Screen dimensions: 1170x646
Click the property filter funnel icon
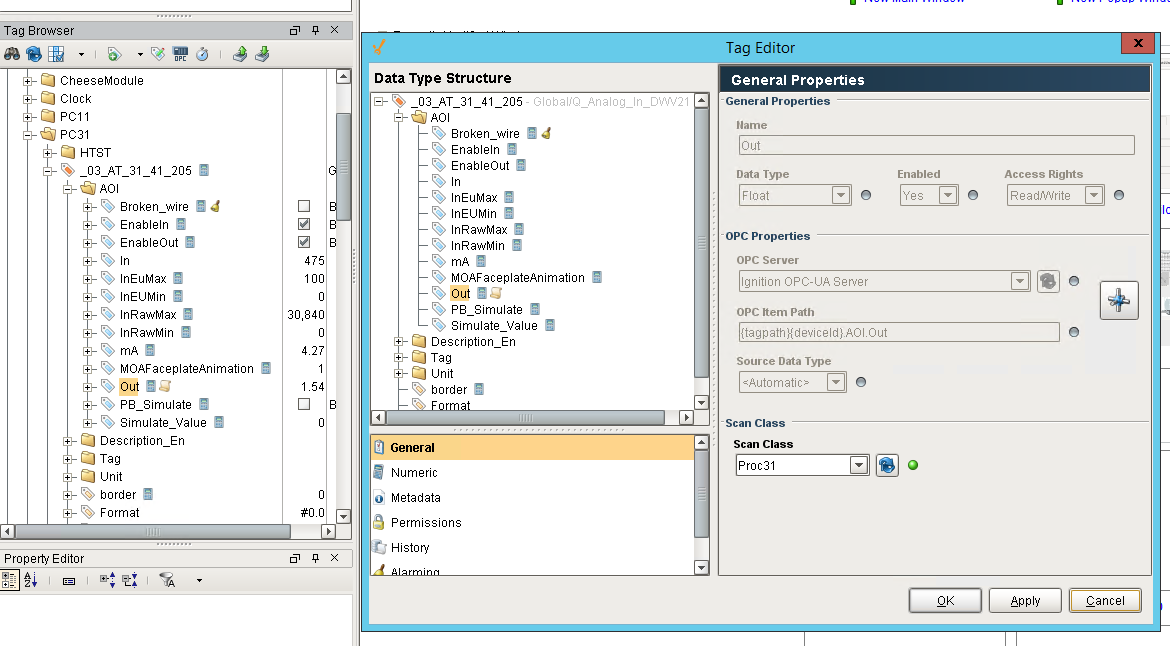168,580
